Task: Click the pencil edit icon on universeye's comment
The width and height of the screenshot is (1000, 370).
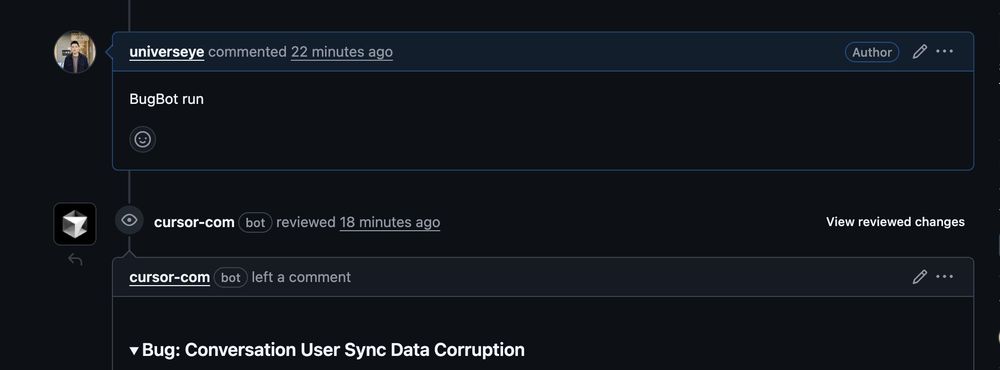Action: tap(919, 52)
